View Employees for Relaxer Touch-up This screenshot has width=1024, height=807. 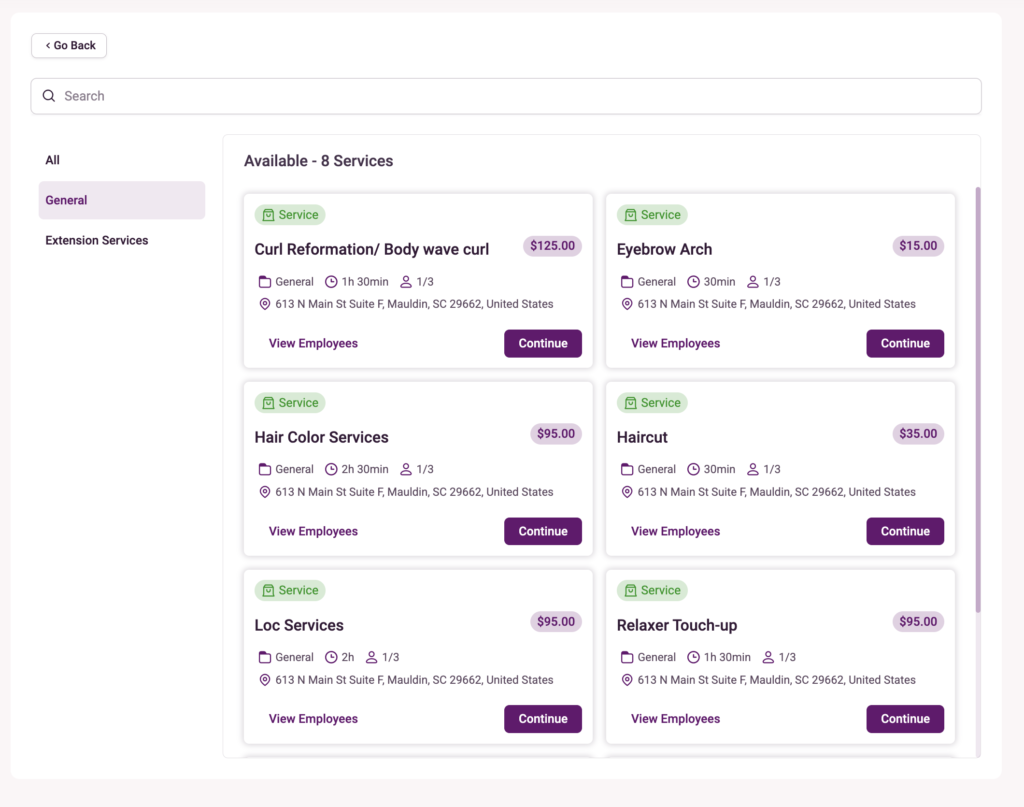point(675,719)
